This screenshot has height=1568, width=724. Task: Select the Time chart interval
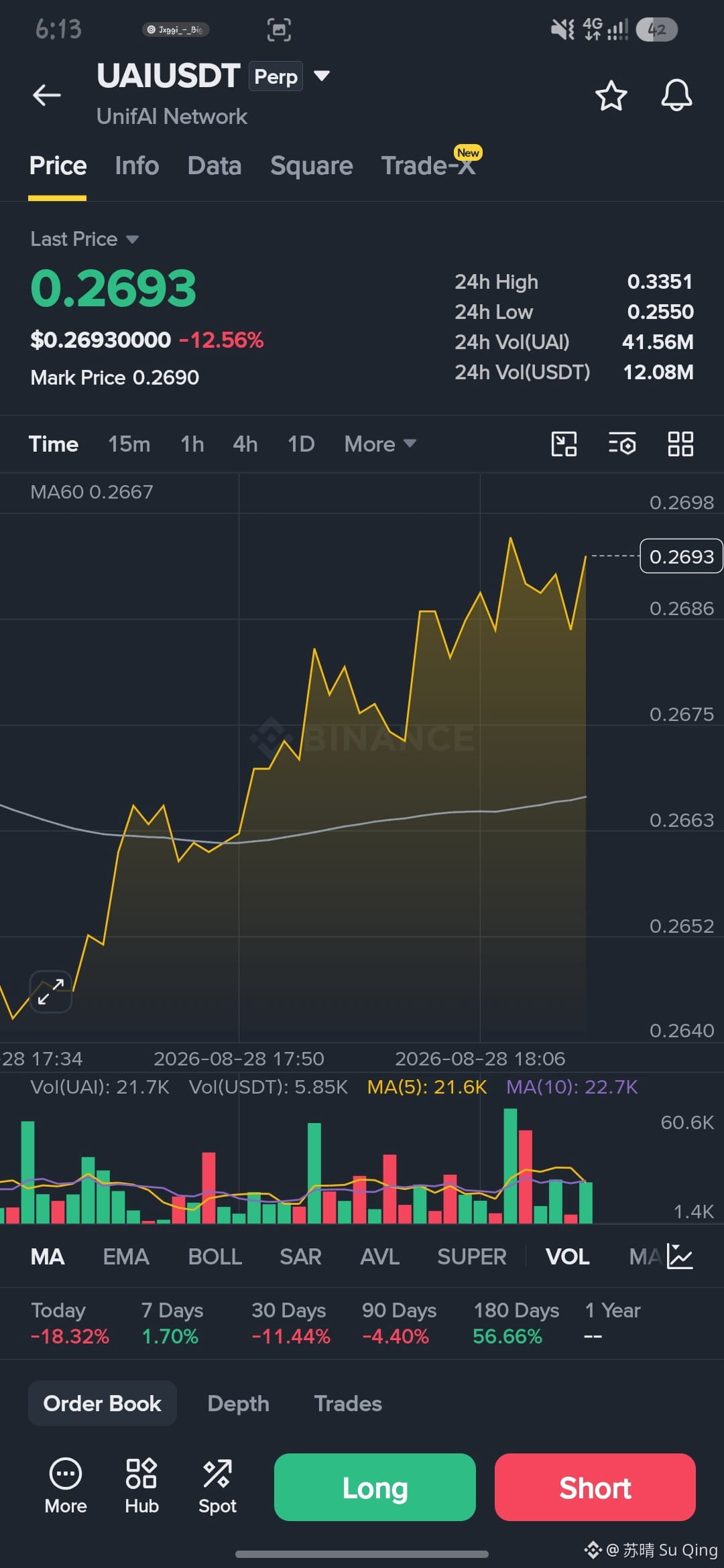point(54,444)
